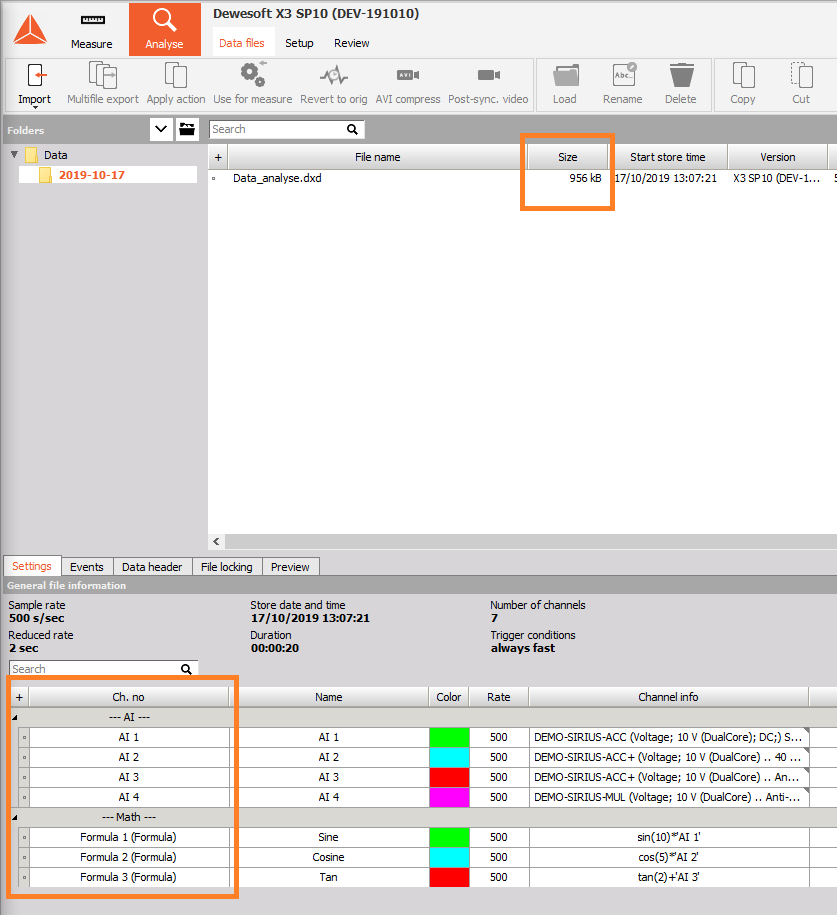Sort files by Size column
The image size is (837, 915).
(x=567, y=157)
